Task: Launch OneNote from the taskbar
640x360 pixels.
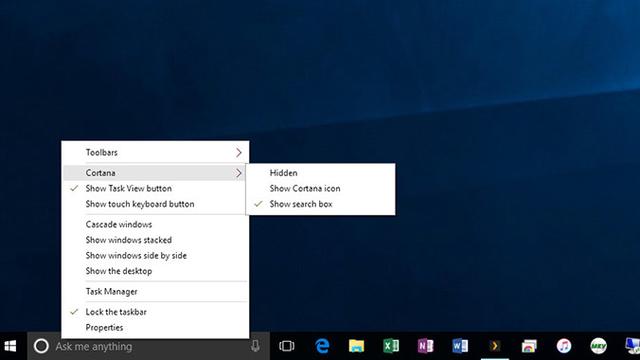Action: [x=425, y=346]
